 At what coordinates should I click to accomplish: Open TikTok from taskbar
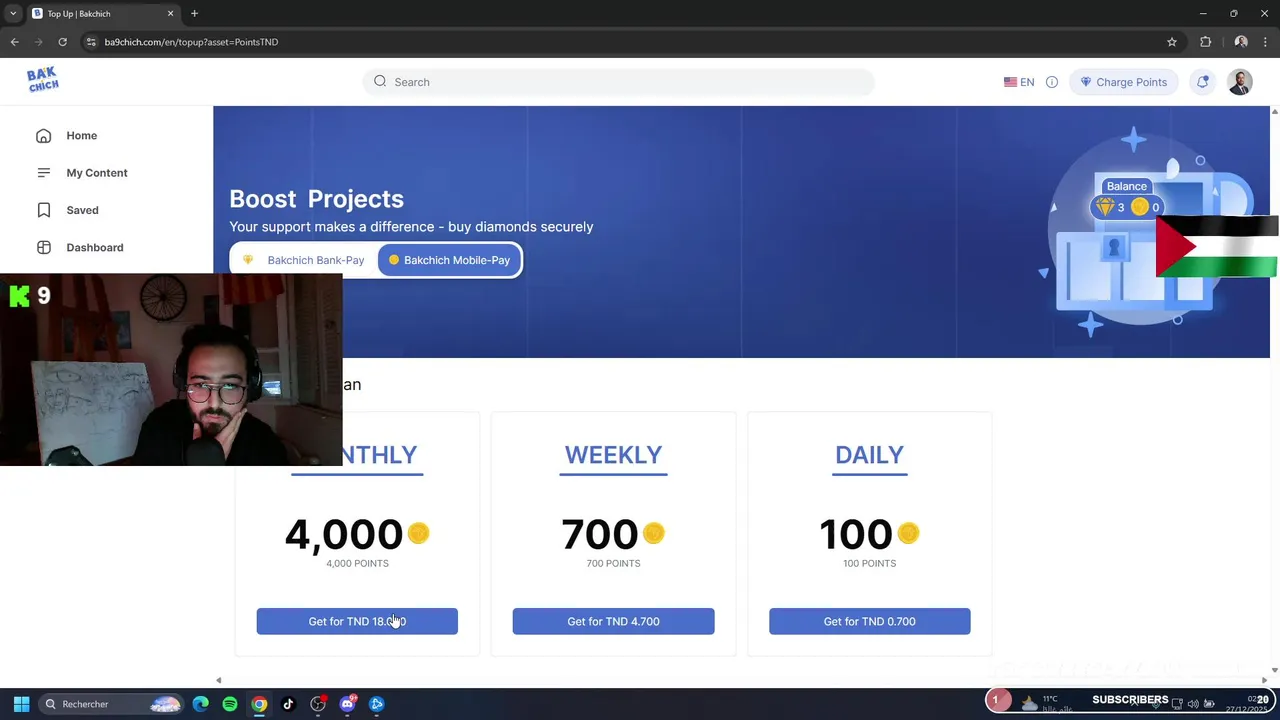tap(288, 704)
